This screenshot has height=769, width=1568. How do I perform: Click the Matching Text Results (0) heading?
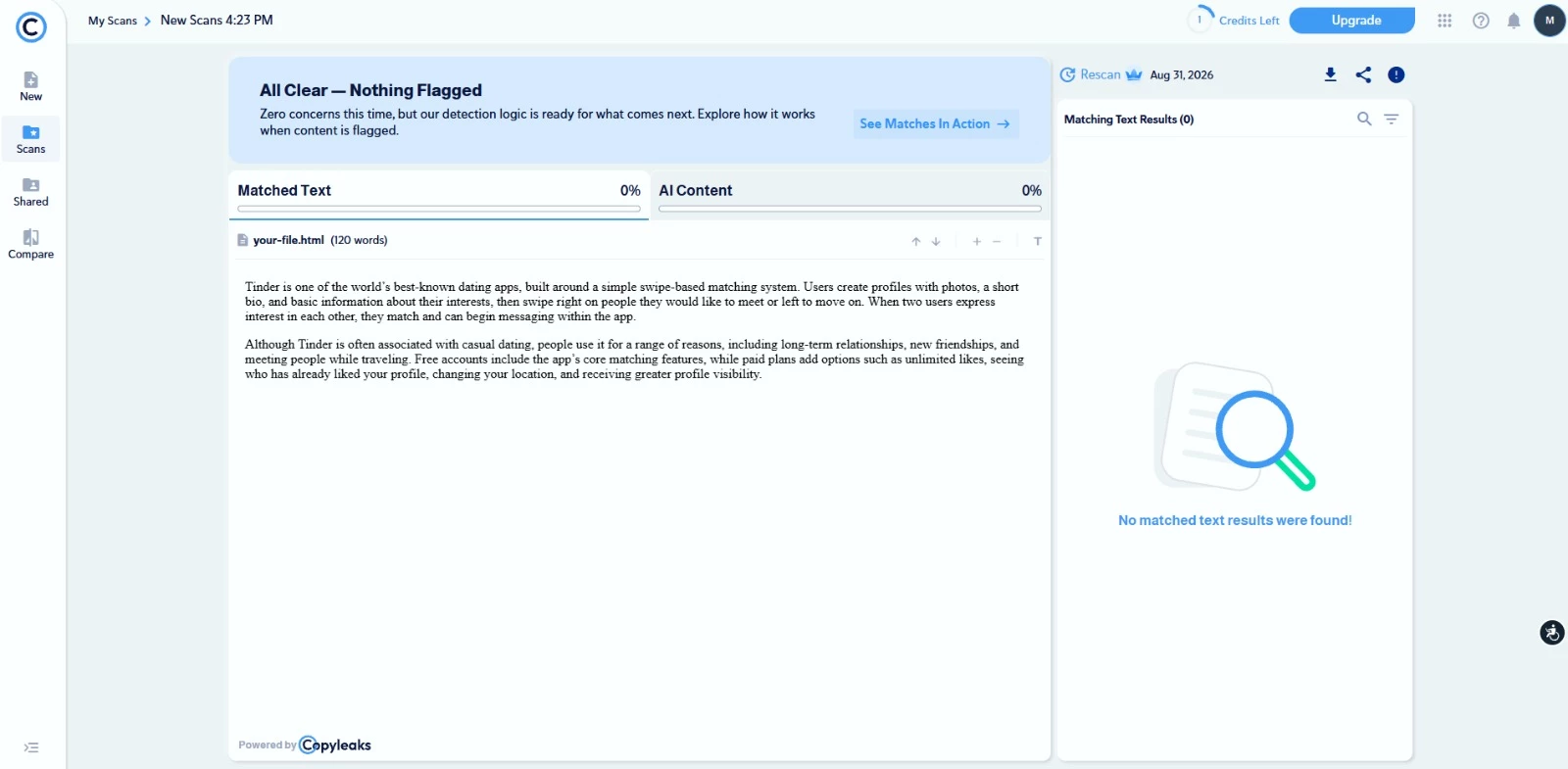pyautogui.click(x=1129, y=120)
